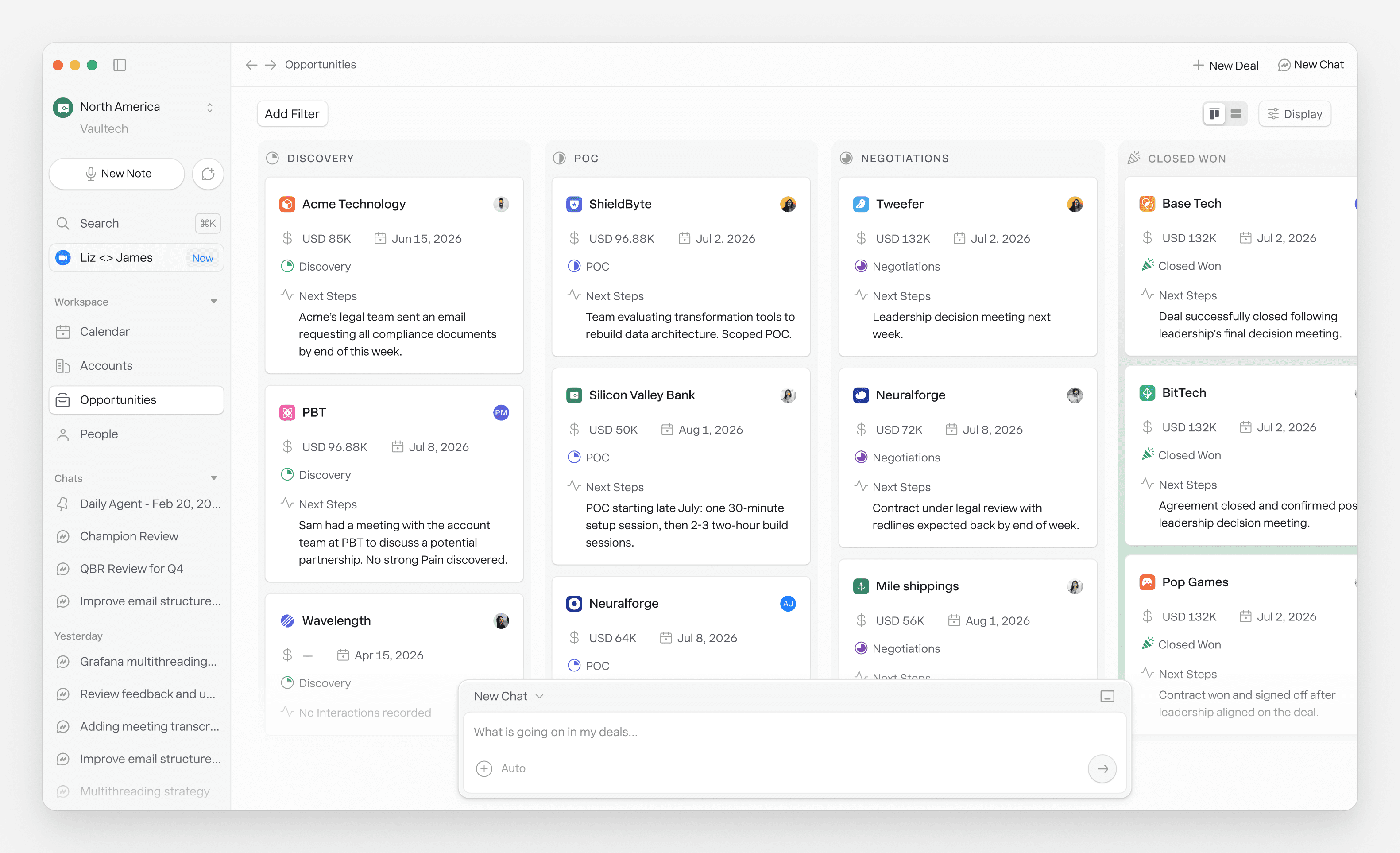
Task: Click the refresh chat icon beside New Note
Action: [208, 173]
